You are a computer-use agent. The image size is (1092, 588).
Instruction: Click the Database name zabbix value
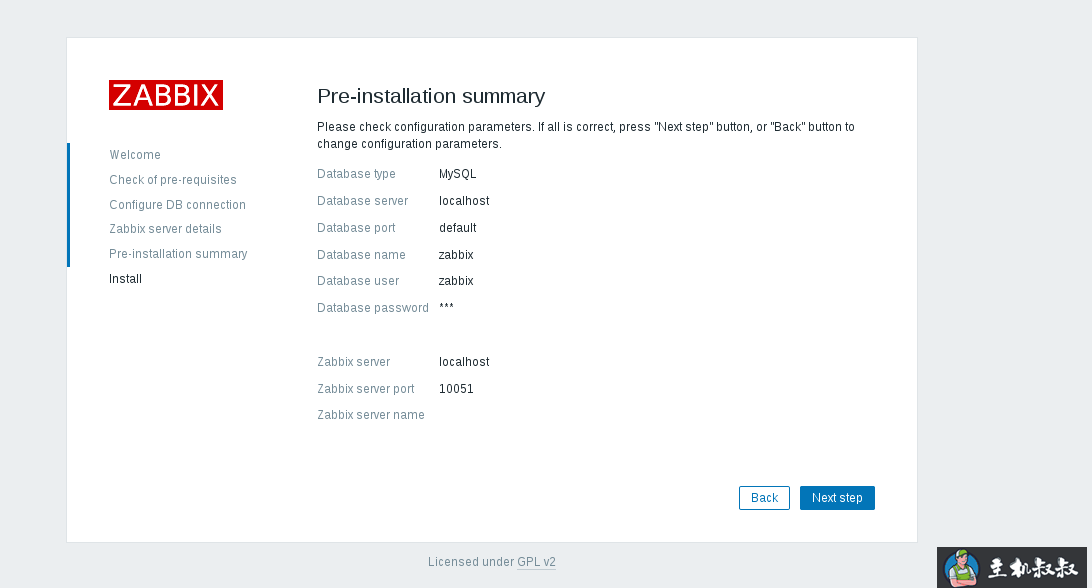click(456, 255)
